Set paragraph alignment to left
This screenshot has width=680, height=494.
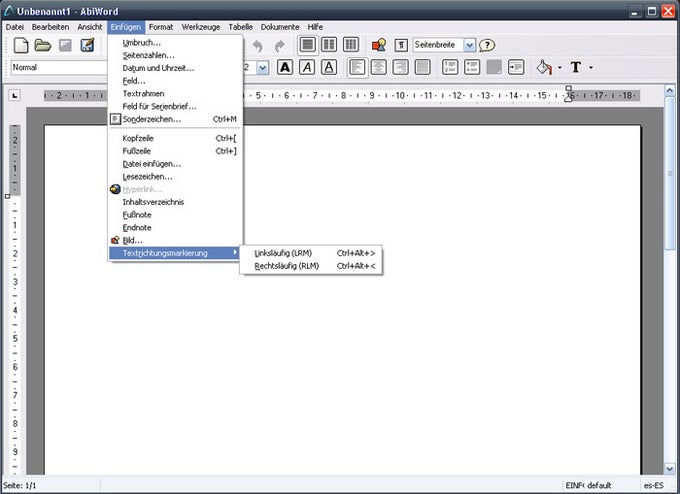point(357,67)
